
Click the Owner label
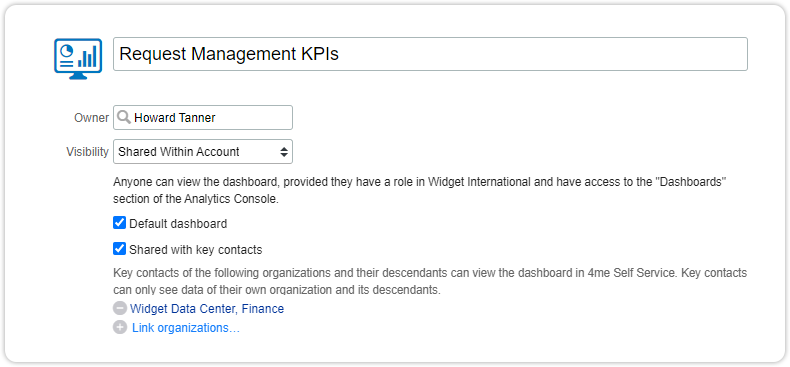[91, 118]
